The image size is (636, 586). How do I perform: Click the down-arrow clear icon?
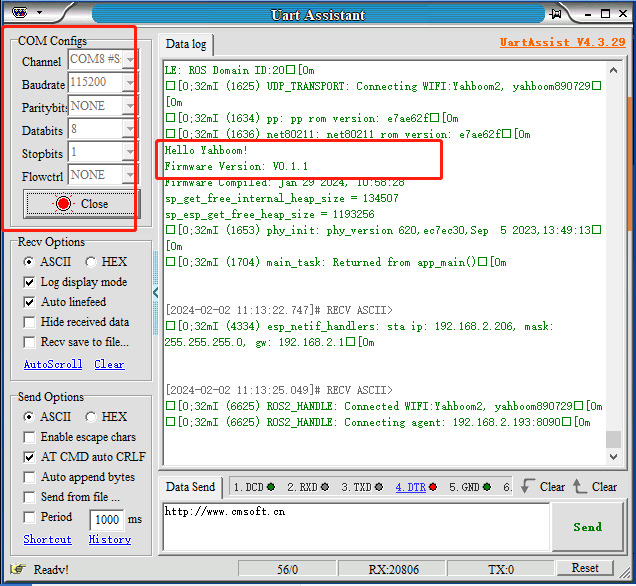coord(527,486)
